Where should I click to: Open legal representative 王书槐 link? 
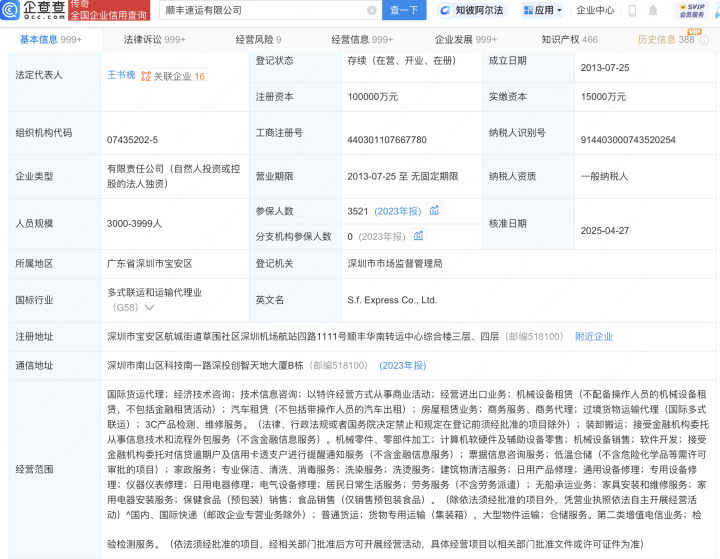coord(120,76)
